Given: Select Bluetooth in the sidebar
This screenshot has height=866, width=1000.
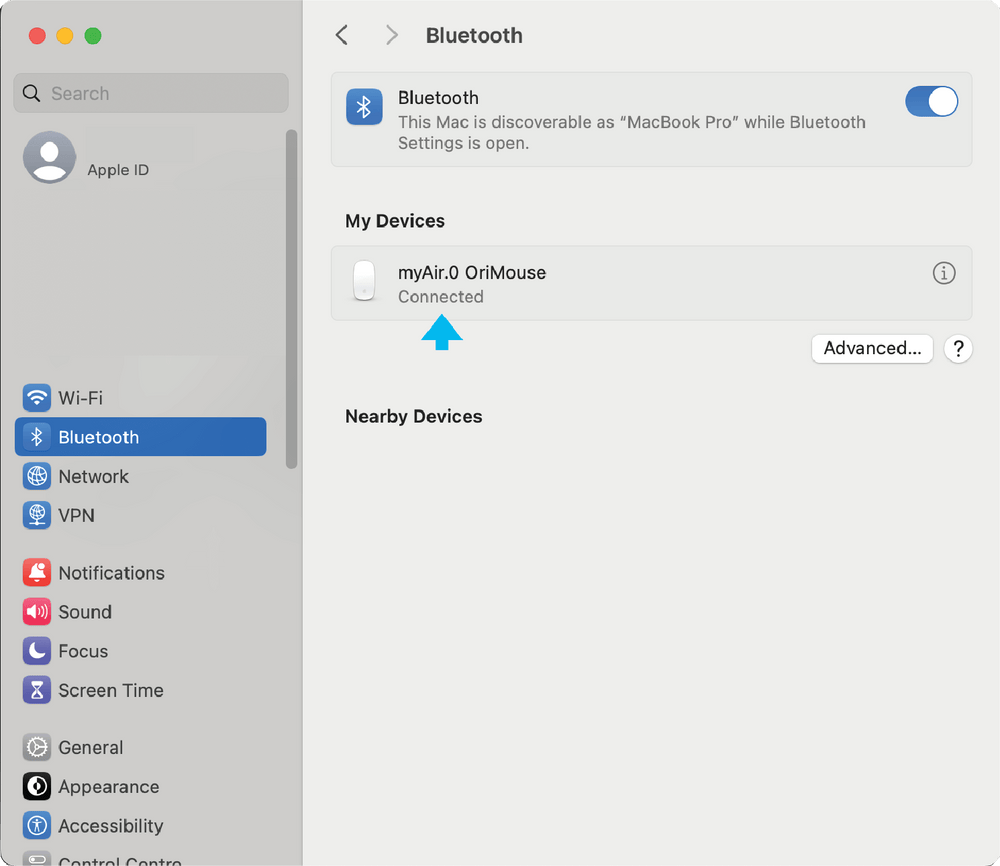Looking at the screenshot, I should (x=140, y=437).
